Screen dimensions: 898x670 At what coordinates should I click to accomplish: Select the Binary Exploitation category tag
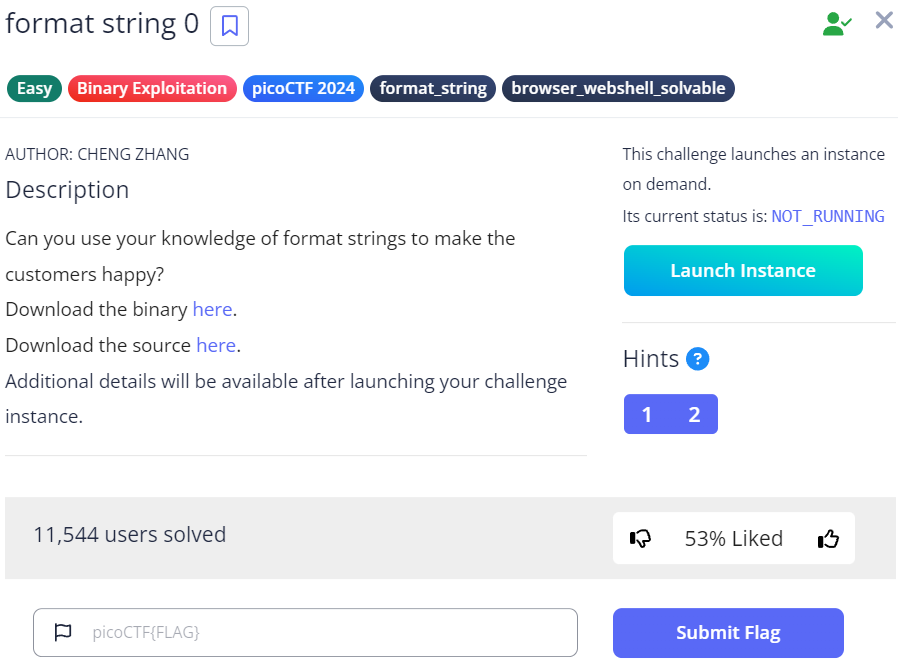tap(152, 88)
